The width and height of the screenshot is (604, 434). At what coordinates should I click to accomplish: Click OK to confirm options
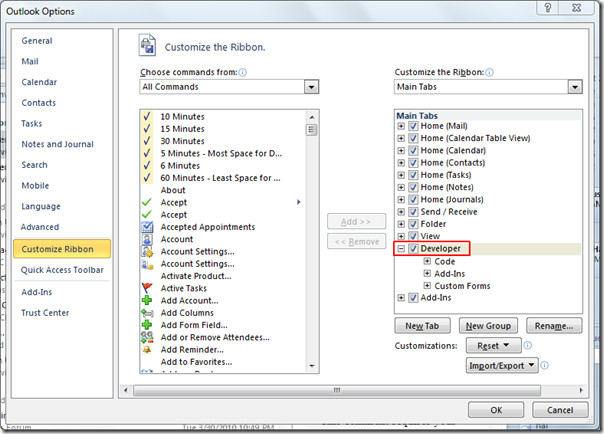click(x=496, y=410)
